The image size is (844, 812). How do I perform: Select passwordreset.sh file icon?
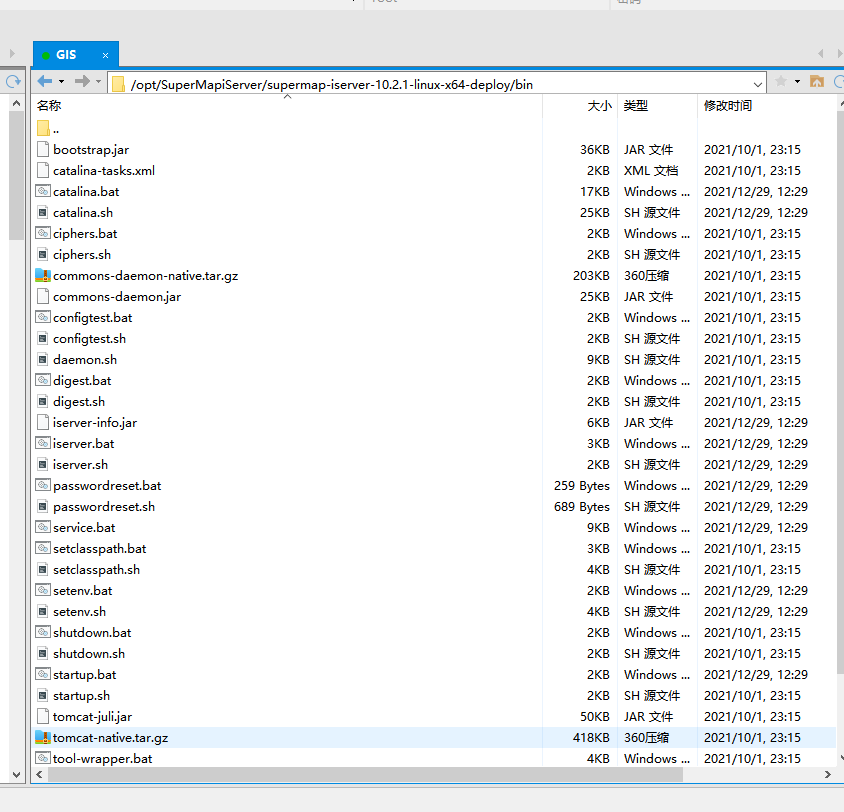click(x=43, y=506)
